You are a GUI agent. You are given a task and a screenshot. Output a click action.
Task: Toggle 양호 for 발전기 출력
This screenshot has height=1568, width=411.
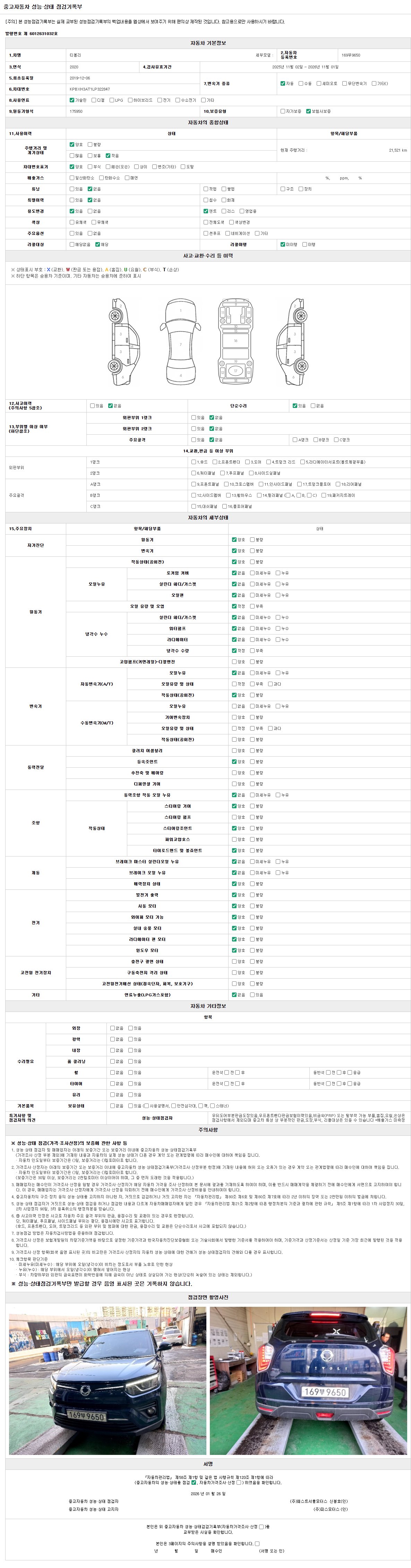[234, 895]
